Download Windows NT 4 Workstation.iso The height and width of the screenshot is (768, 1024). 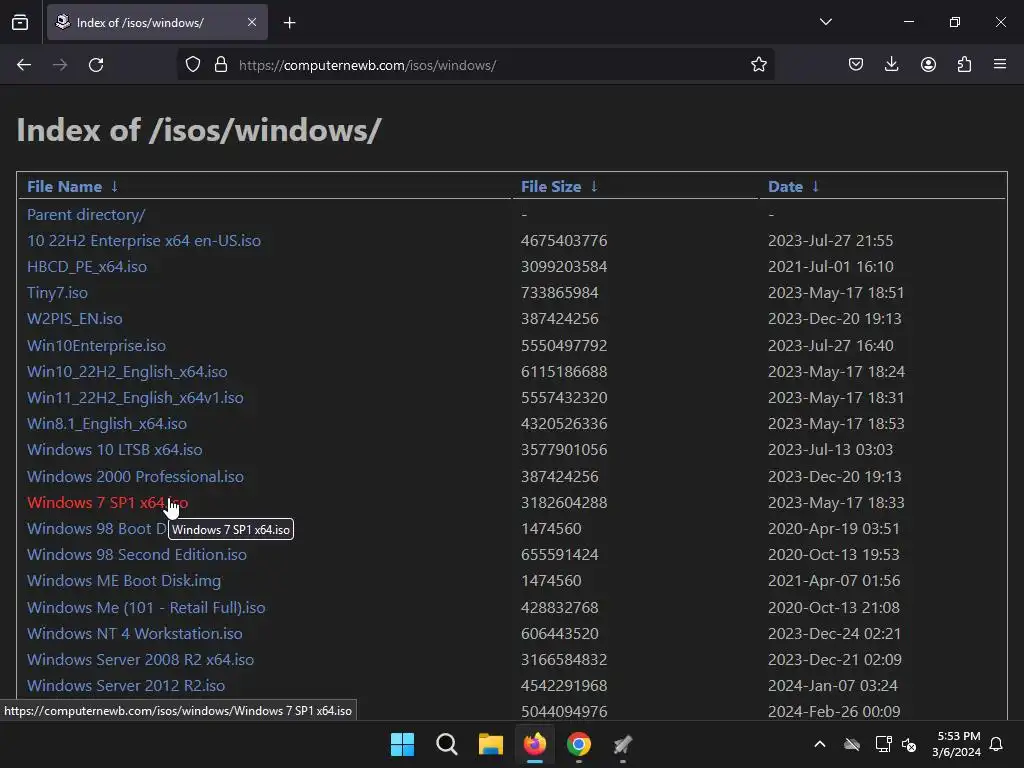tap(135, 634)
